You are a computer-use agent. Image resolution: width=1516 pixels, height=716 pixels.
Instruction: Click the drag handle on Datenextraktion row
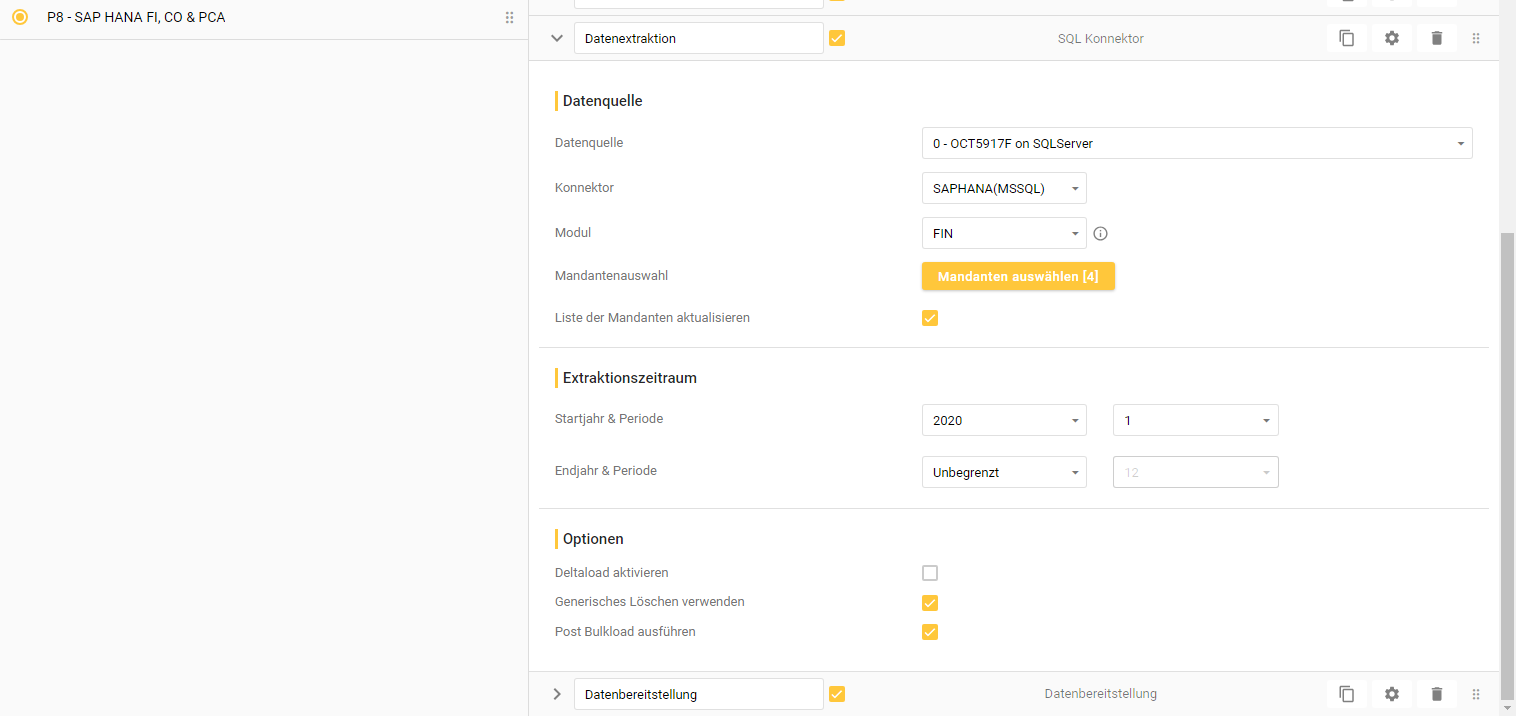(1476, 39)
